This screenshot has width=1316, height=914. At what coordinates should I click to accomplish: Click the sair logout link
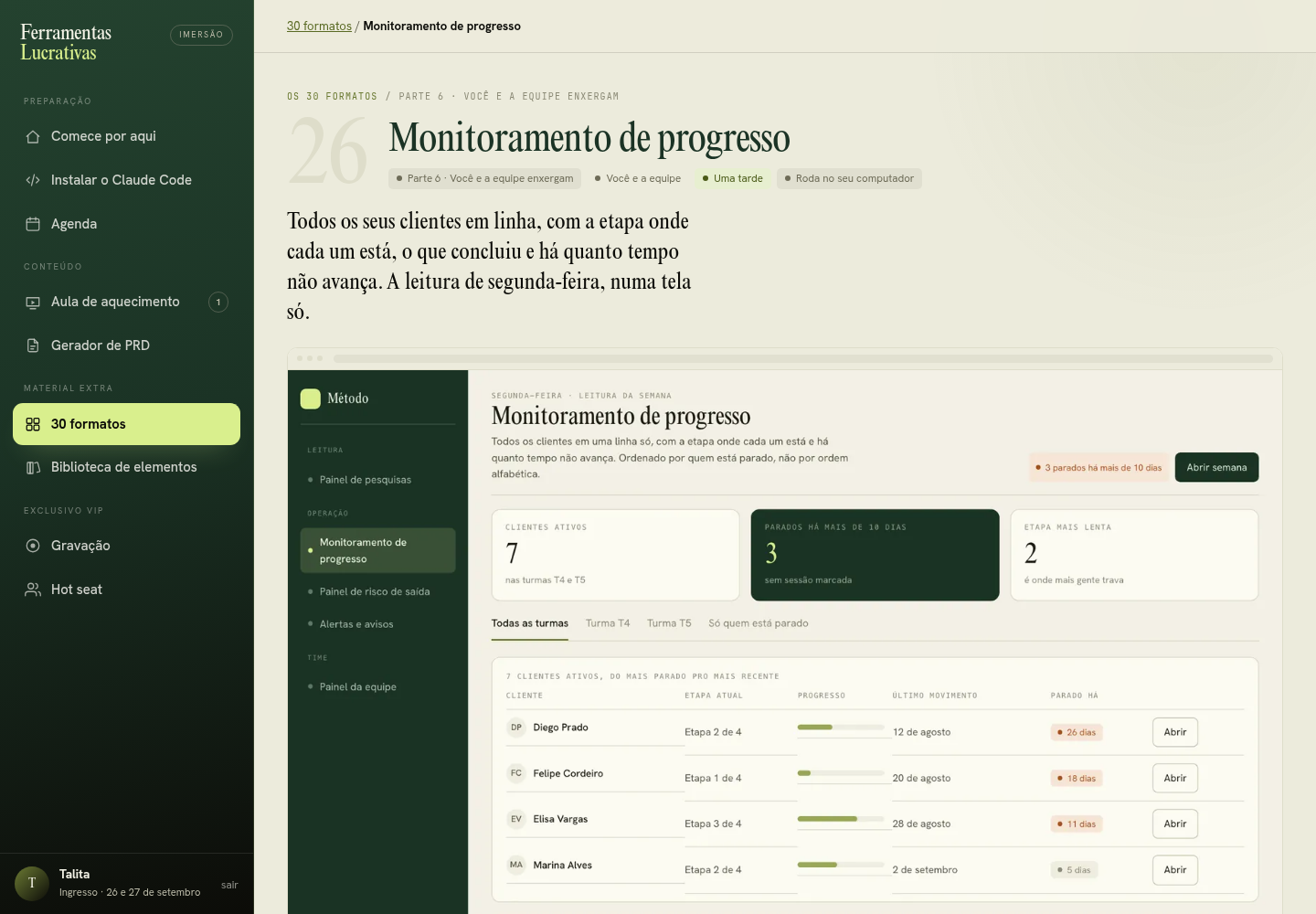(x=229, y=885)
